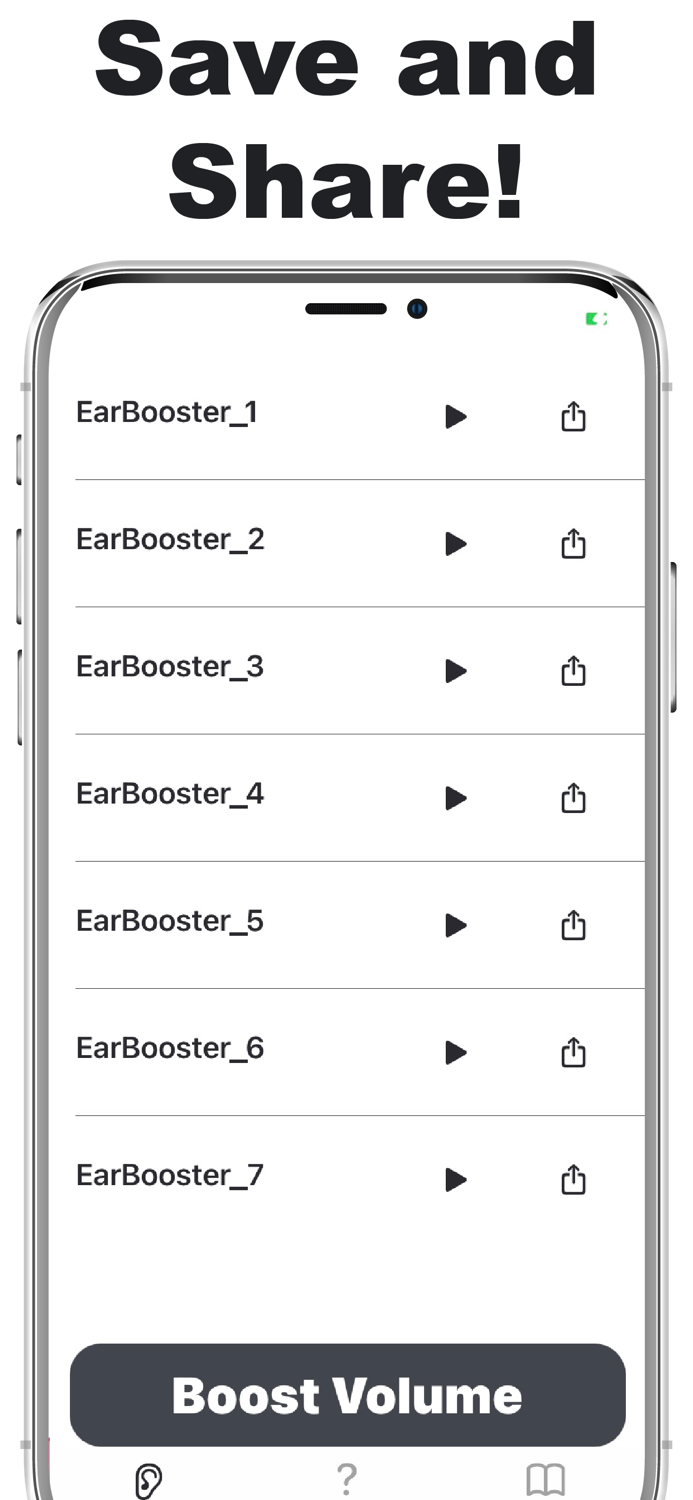Share the EarBooster_1 file
Viewport: 693px width, 1500px height.
pos(573,417)
